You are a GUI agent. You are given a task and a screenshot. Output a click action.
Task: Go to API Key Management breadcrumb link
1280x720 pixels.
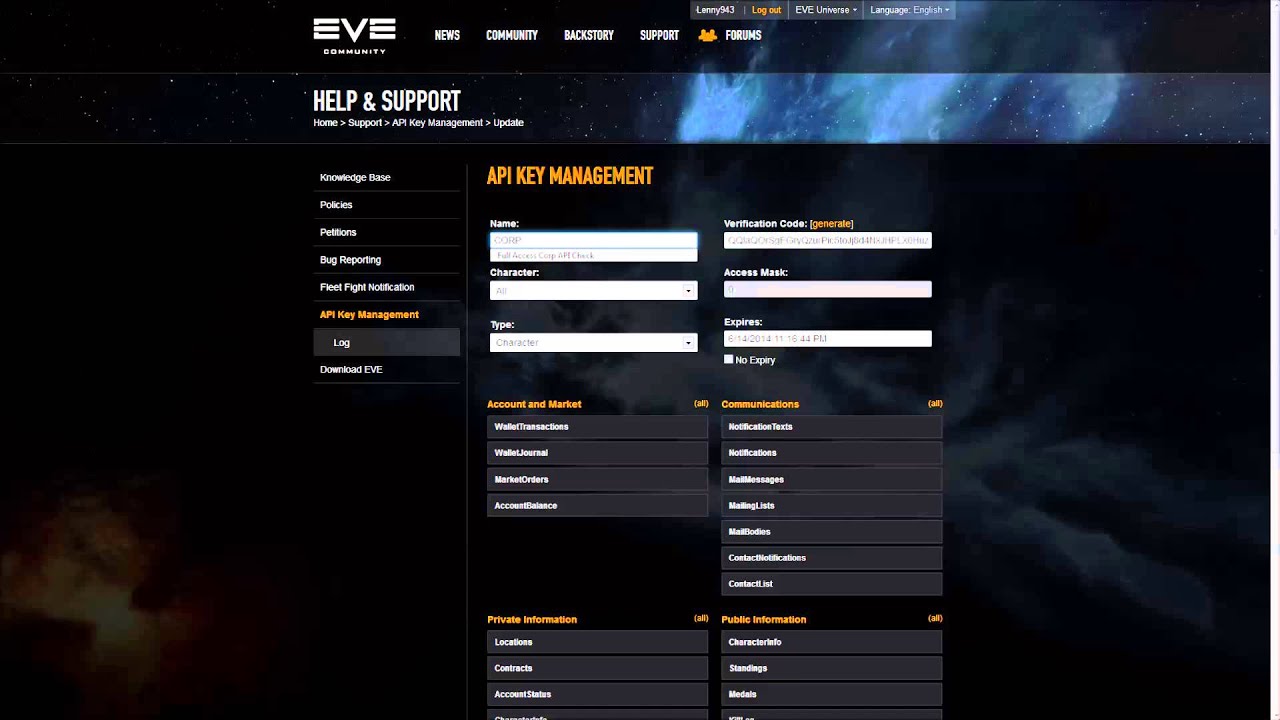click(x=437, y=123)
